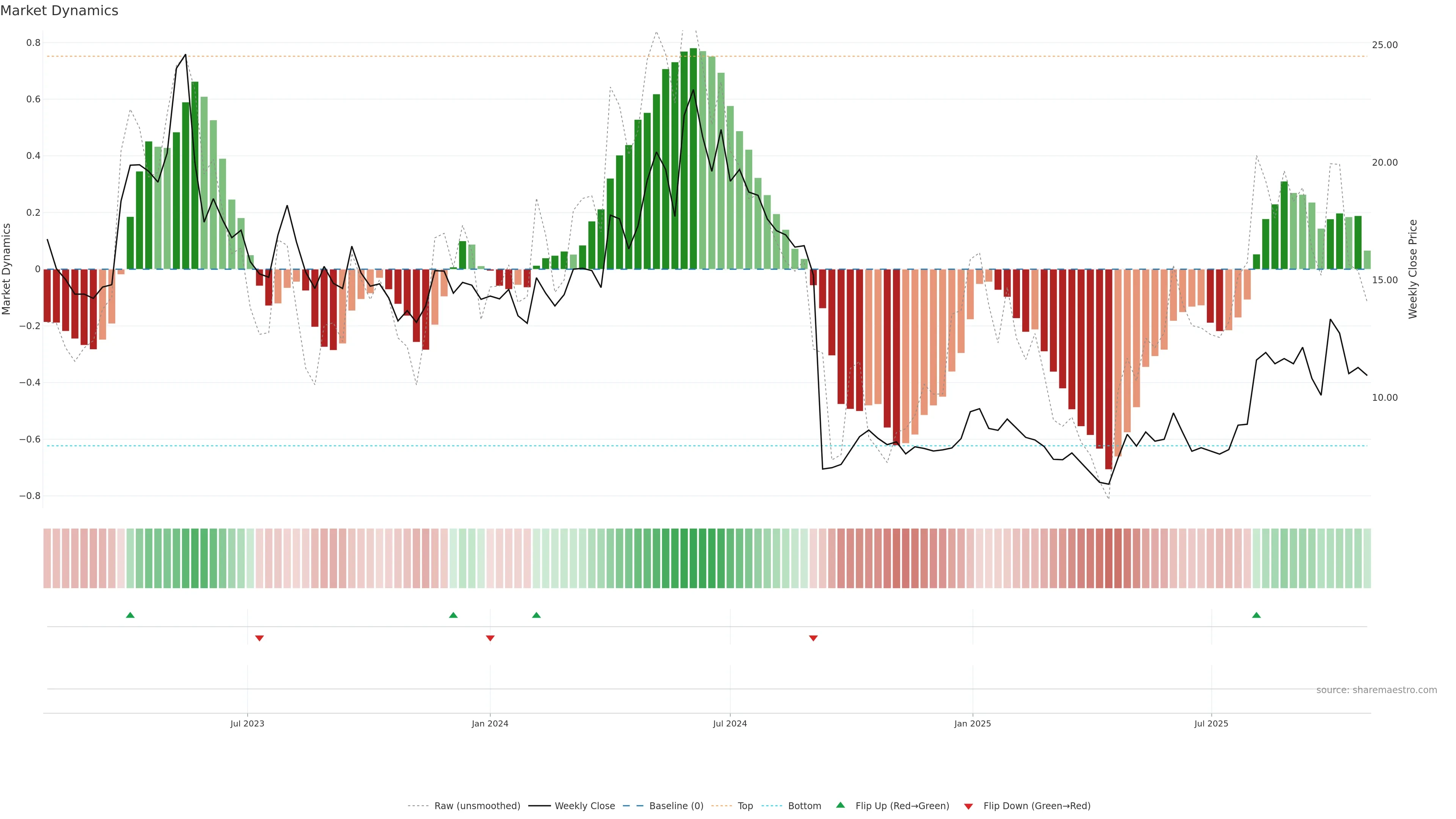The height and width of the screenshot is (819, 1456).
Task: Click the Weekly Close Price axis title
Action: [1412, 269]
